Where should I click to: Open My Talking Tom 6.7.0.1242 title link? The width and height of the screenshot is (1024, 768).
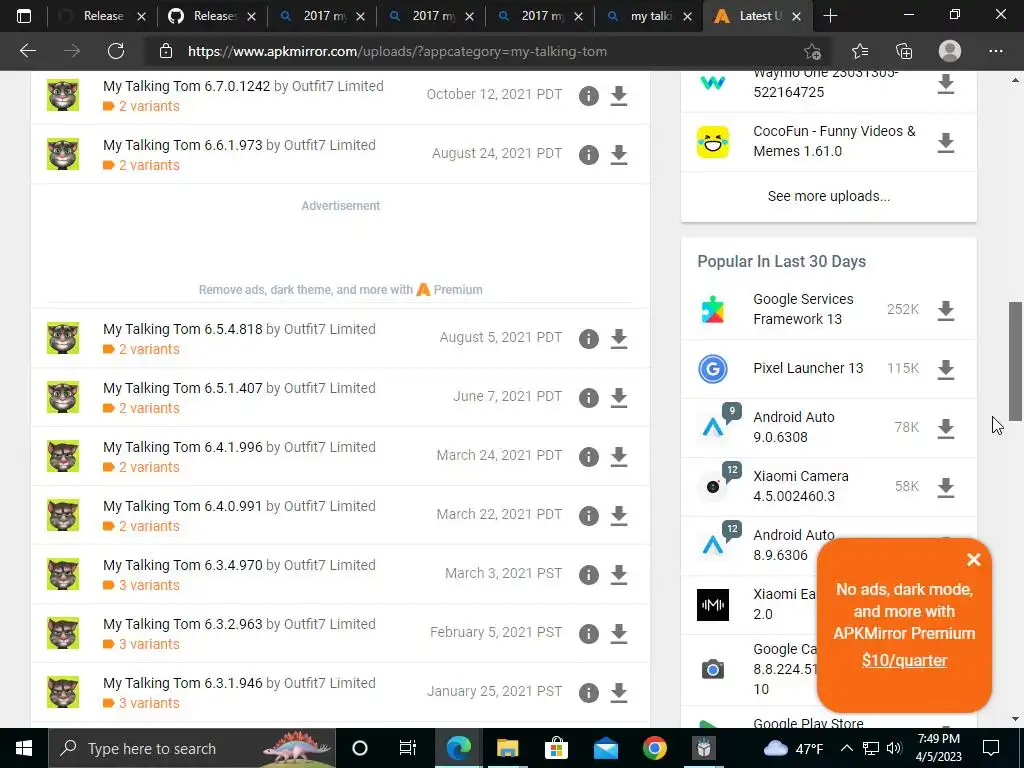click(186, 86)
